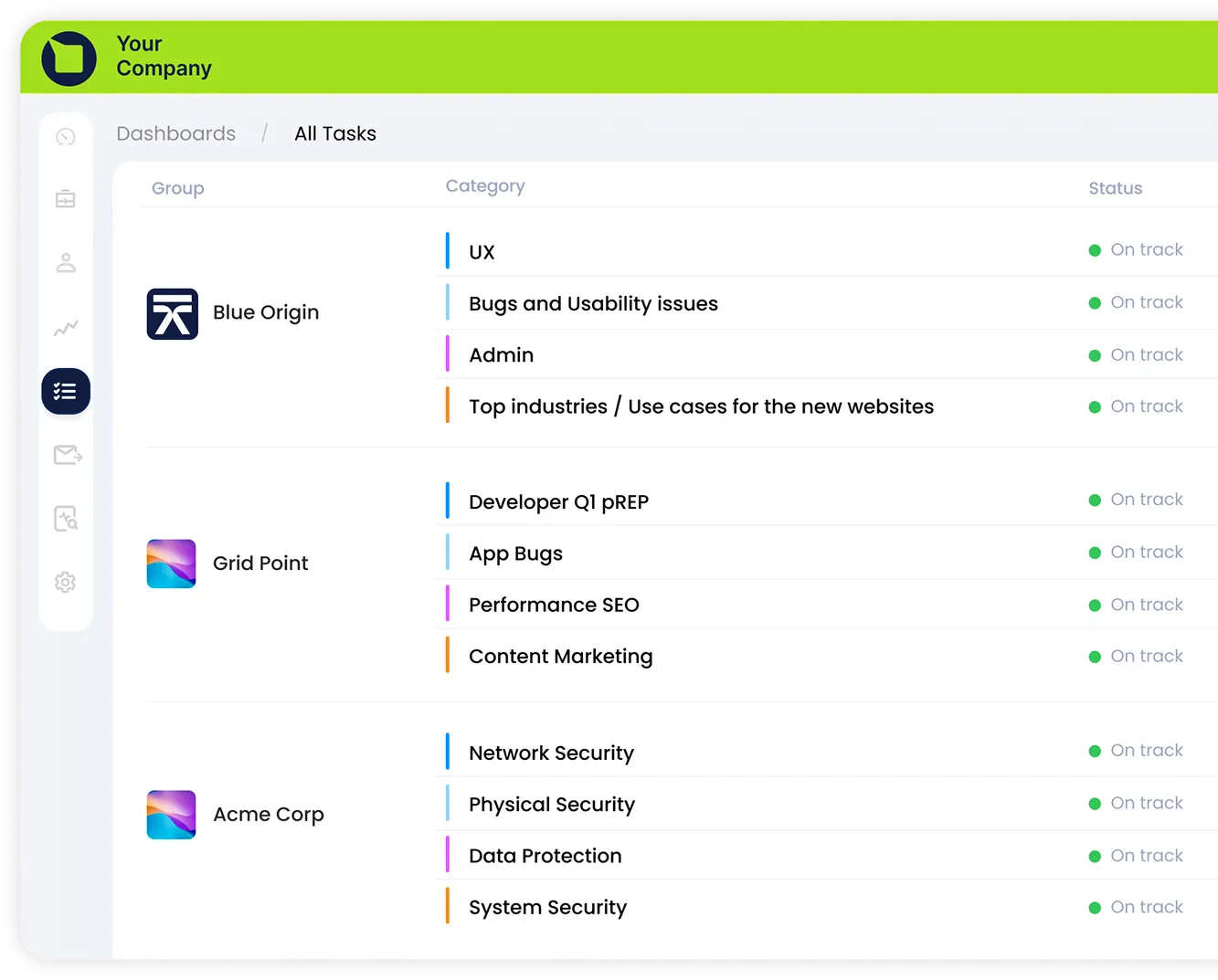Open the System Security category
The image size is (1218, 980).
(547, 908)
